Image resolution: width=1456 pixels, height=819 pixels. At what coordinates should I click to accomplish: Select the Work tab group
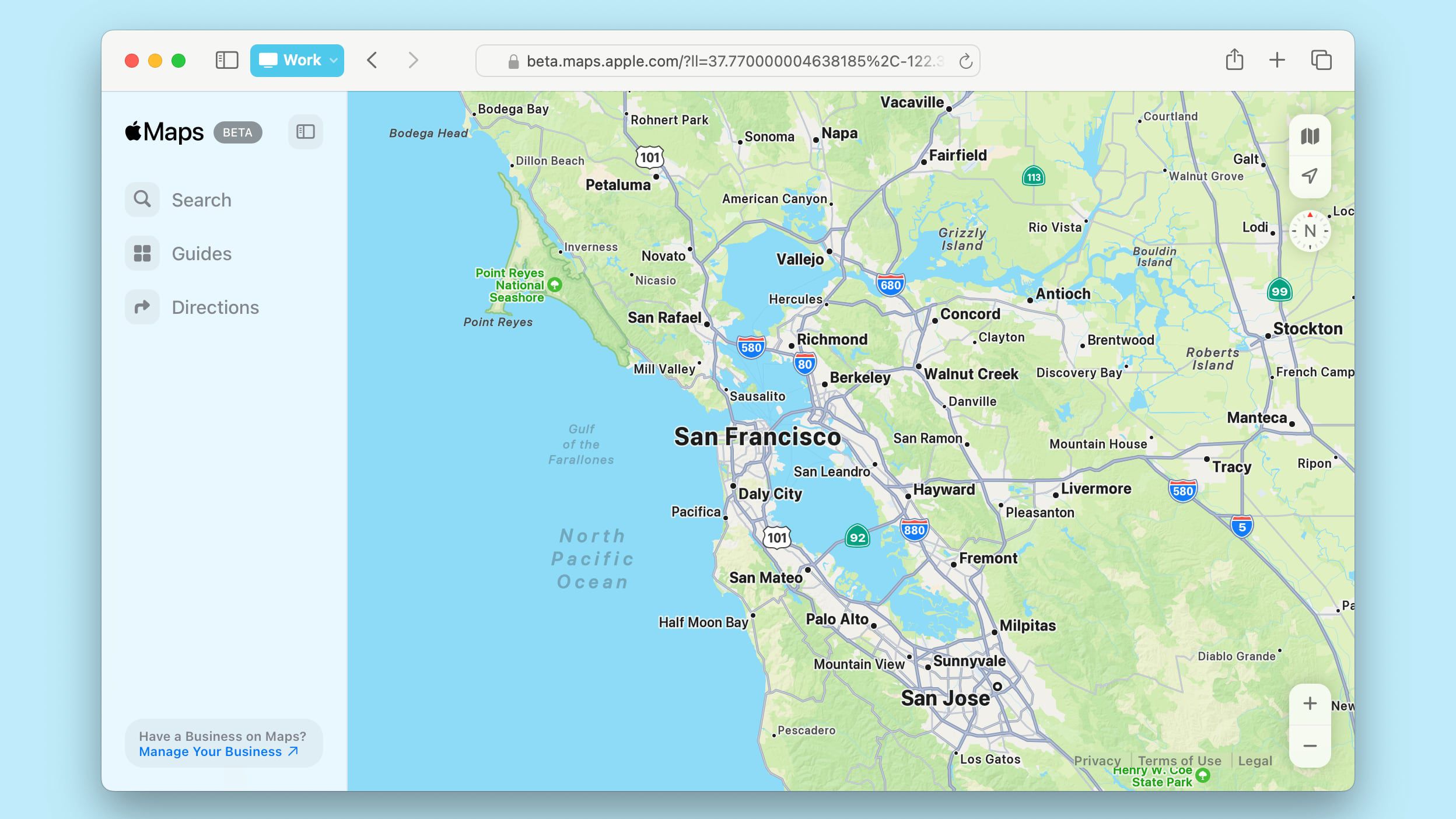pyautogui.click(x=296, y=60)
